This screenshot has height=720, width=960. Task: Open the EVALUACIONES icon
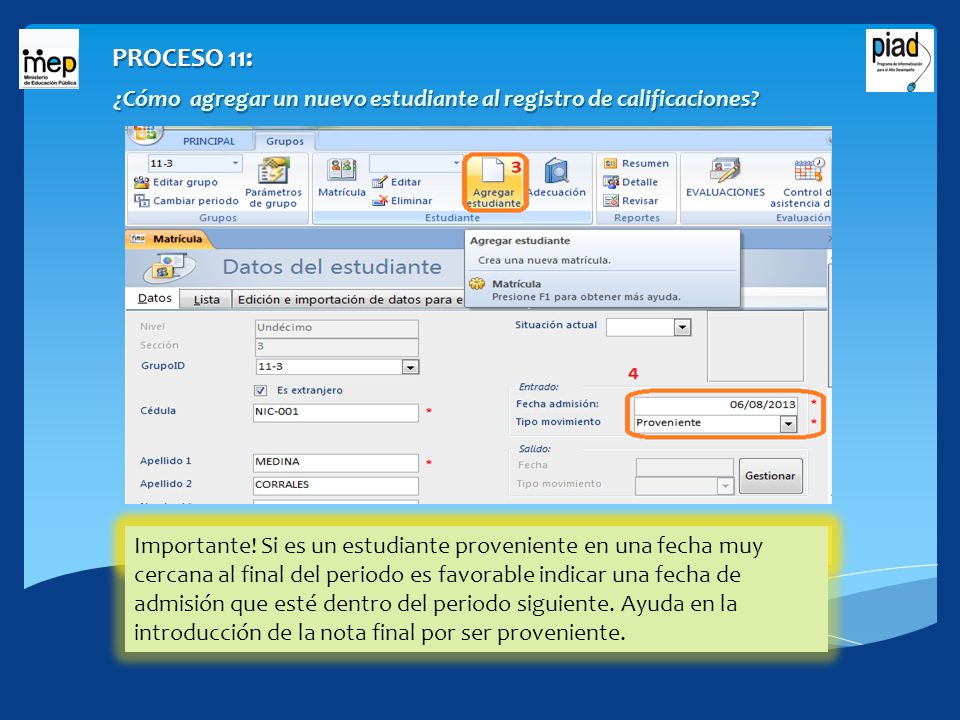tap(726, 178)
